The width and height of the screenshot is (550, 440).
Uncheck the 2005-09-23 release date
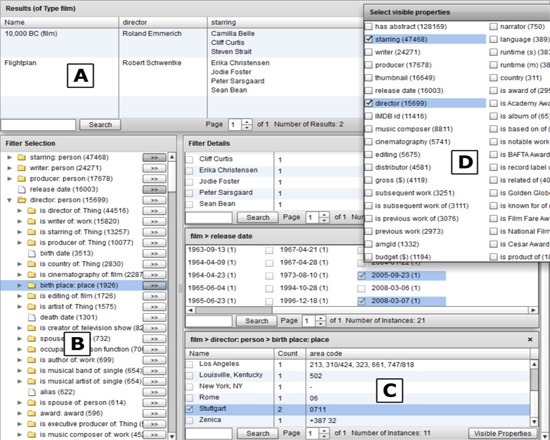[x=361, y=275]
